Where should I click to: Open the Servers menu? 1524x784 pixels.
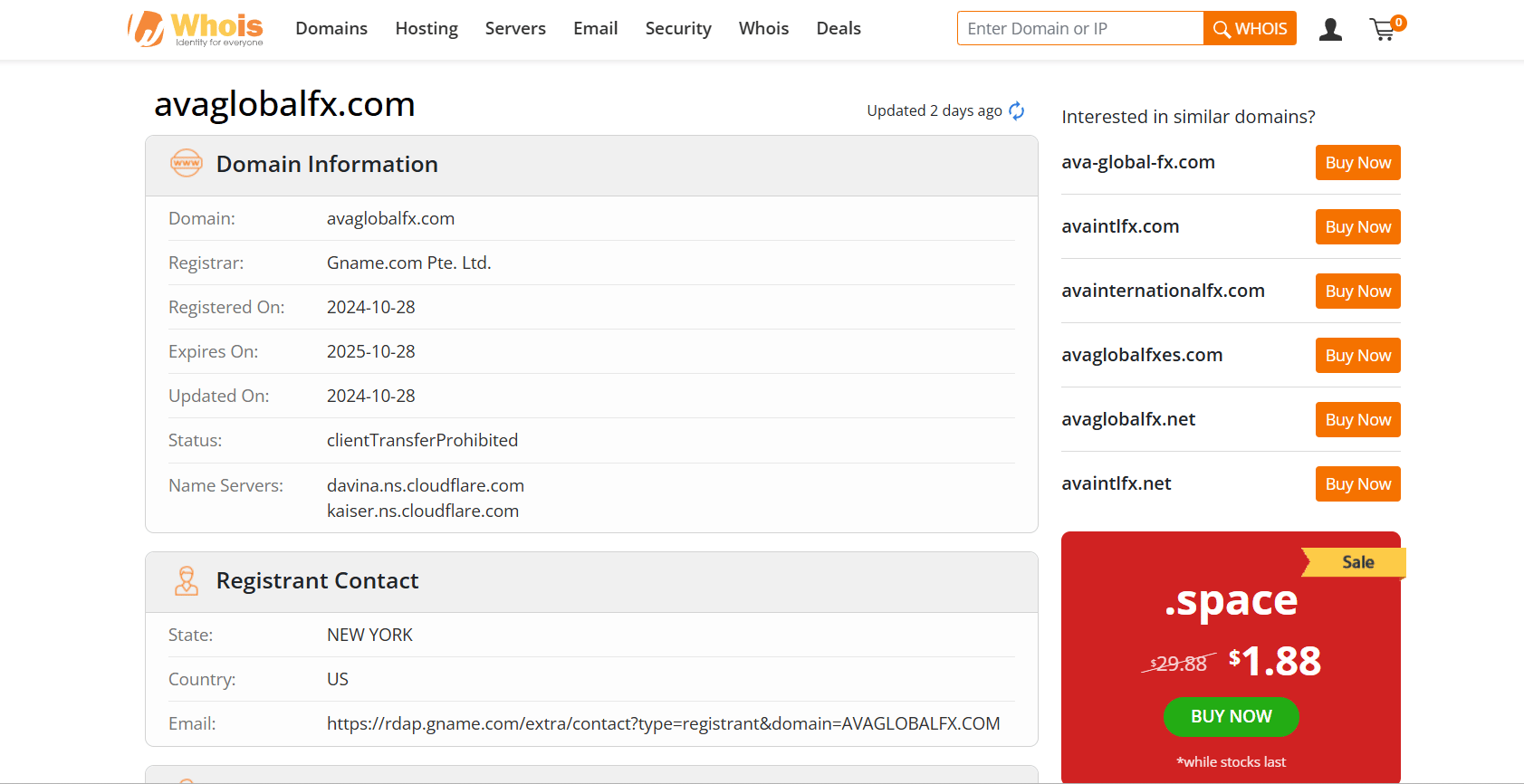click(x=515, y=28)
